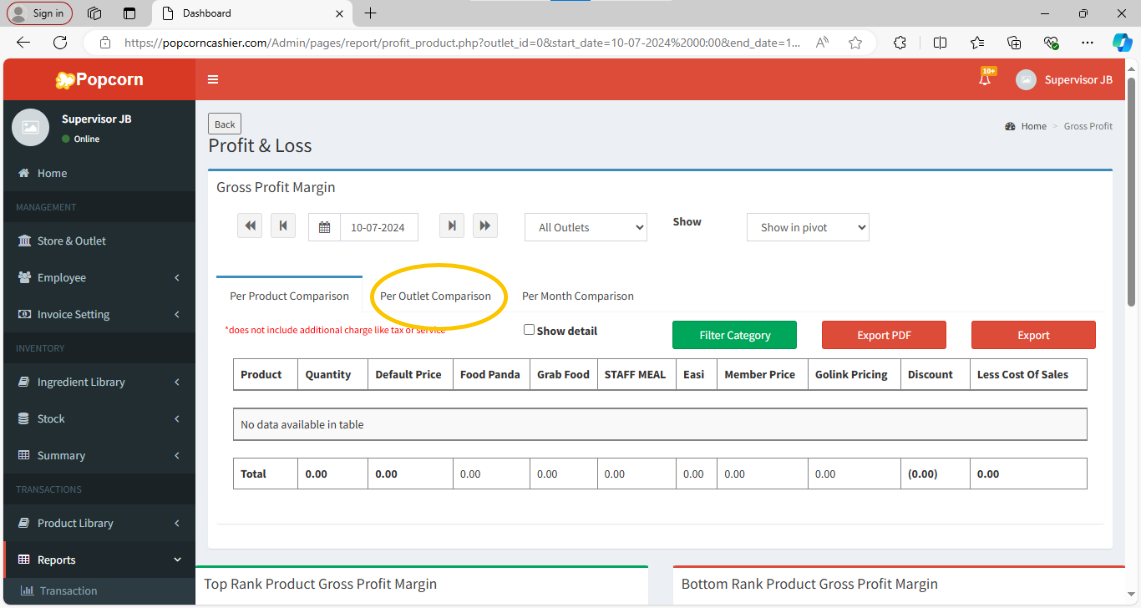Open the browser Collections icon
The height and width of the screenshot is (608, 1141).
click(x=1014, y=43)
